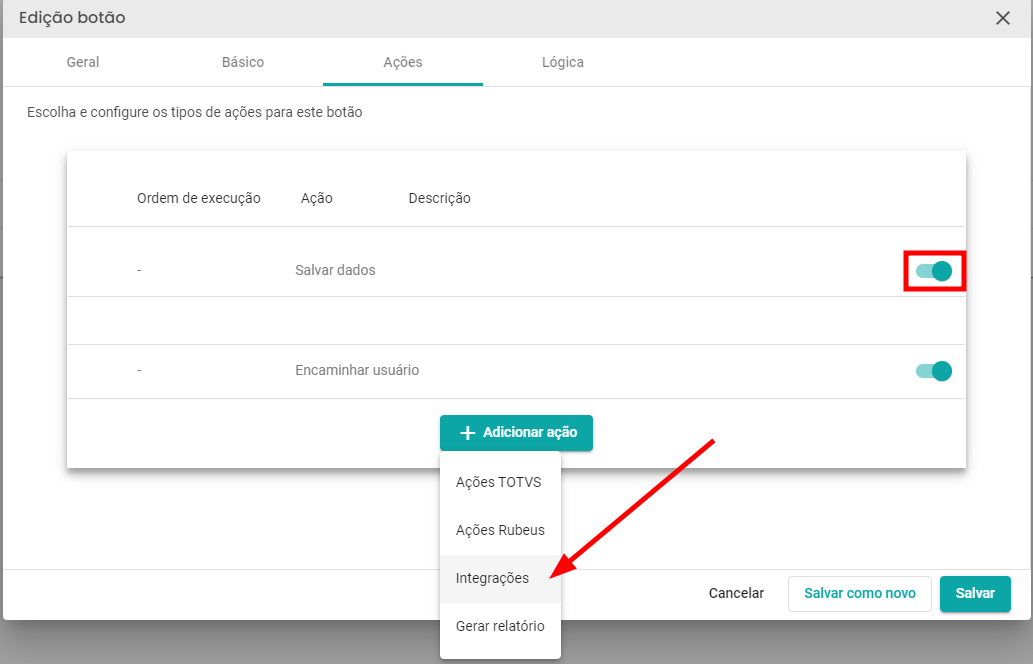Screen dimensions: 1033x664
Task: Click the 'Escolha e configure os tipos' instruction text
Action: point(194,112)
